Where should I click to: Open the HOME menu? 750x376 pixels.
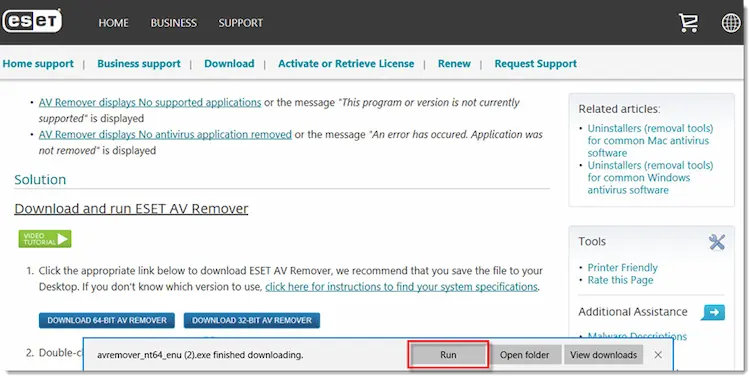pos(113,23)
